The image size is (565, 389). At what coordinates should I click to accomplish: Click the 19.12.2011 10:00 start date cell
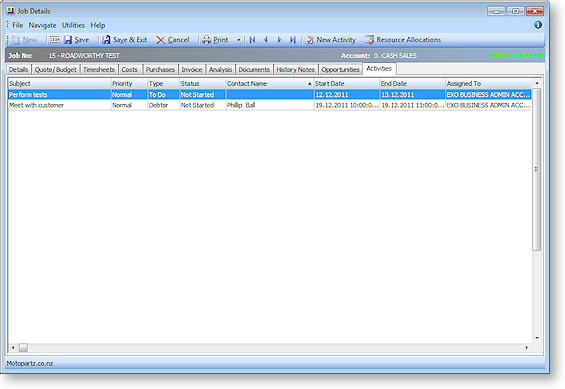click(347, 105)
